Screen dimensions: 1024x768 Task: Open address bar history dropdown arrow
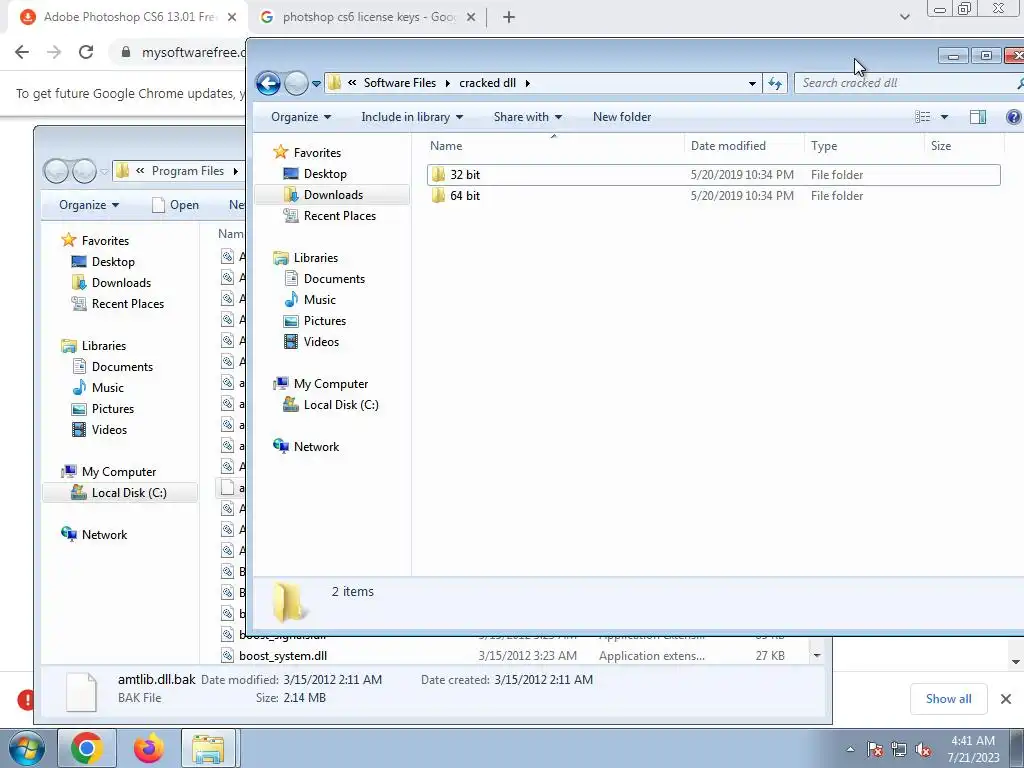[x=752, y=84]
